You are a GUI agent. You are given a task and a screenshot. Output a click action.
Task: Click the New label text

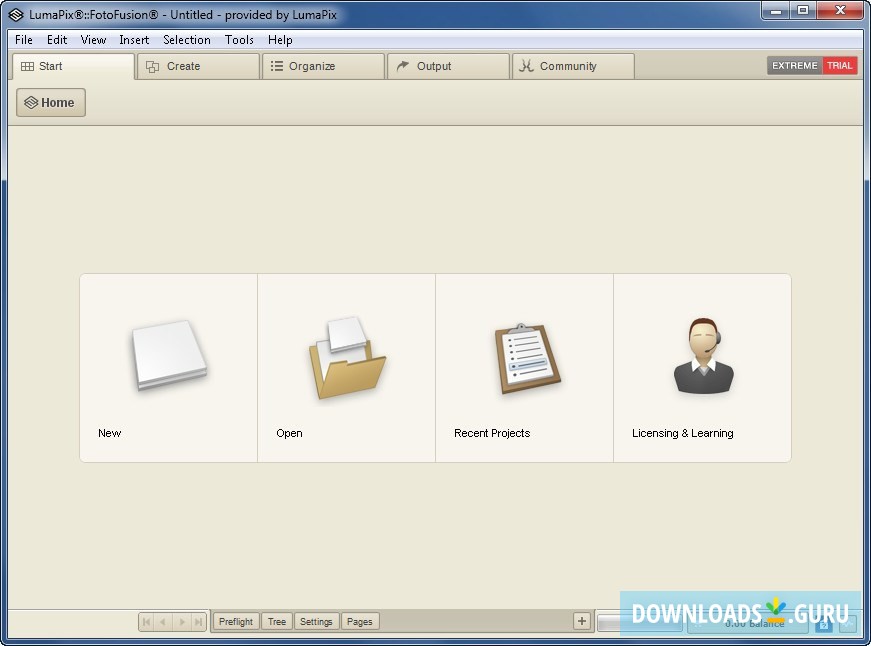(x=109, y=433)
